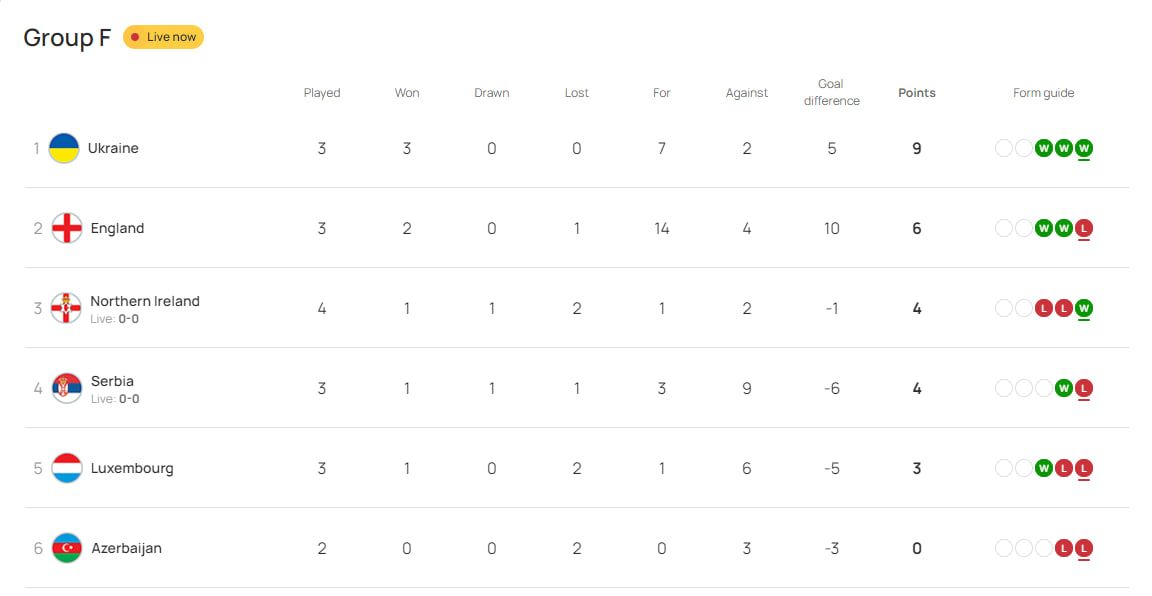Image resolution: width=1152 pixels, height=596 pixels.
Task: Click Serbia's Live 0-0 score
Action: pos(115,399)
